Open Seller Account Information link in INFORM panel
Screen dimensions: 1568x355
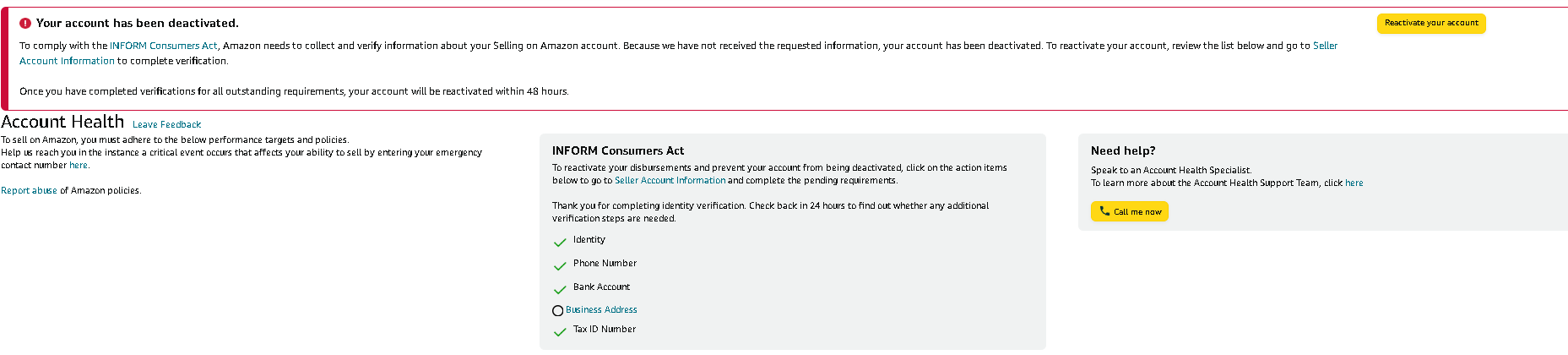(x=670, y=181)
